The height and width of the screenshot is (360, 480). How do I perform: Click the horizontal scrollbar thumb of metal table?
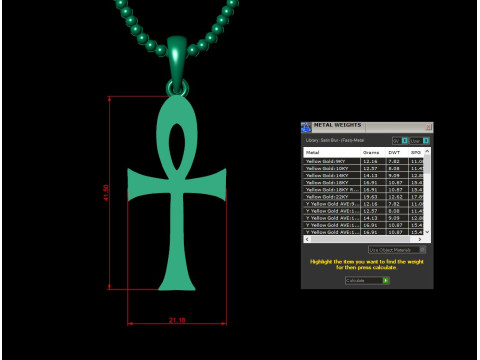point(360,239)
